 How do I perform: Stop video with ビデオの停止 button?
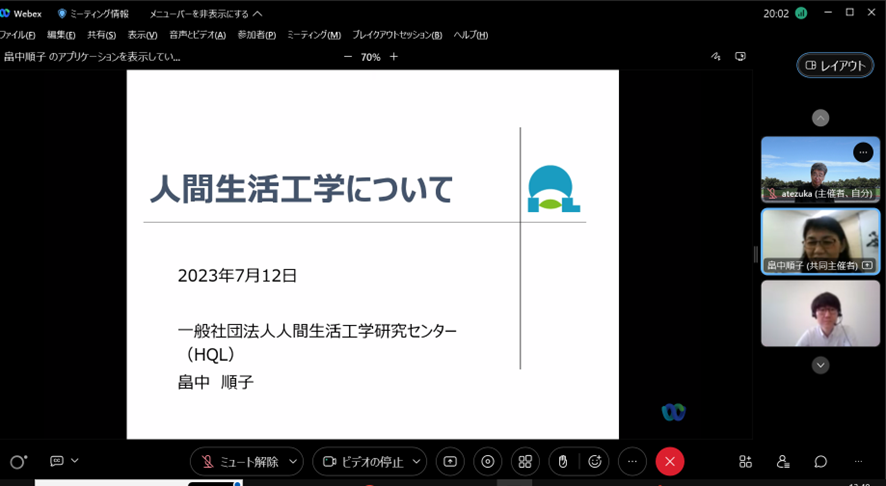pyautogui.click(x=361, y=461)
